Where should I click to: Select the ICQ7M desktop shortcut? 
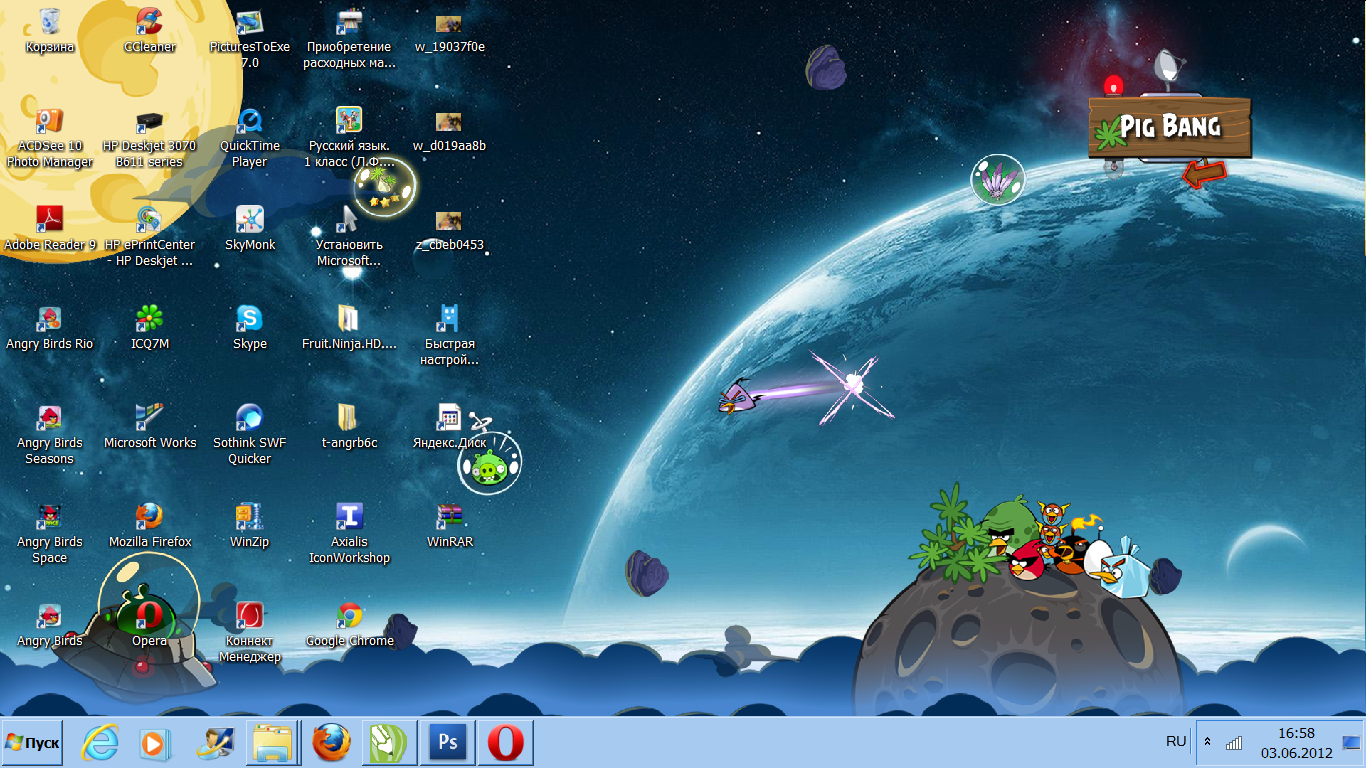point(149,320)
